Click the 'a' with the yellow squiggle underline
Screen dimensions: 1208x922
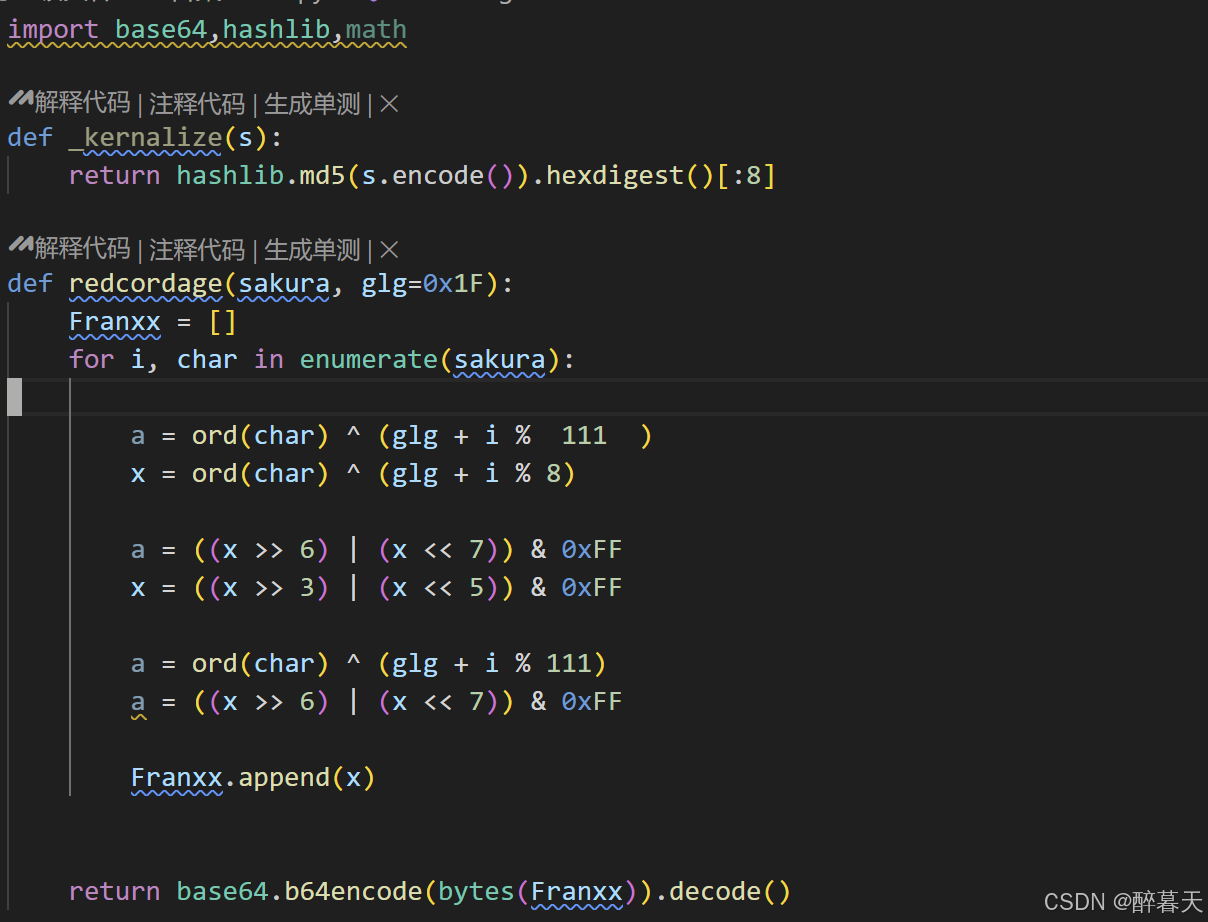(x=138, y=702)
